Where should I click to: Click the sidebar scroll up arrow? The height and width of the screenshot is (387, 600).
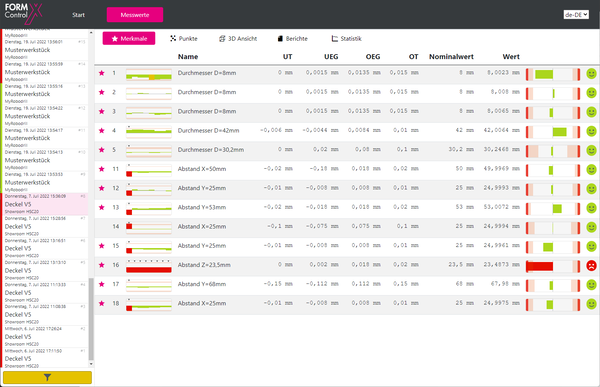coord(91,33)
